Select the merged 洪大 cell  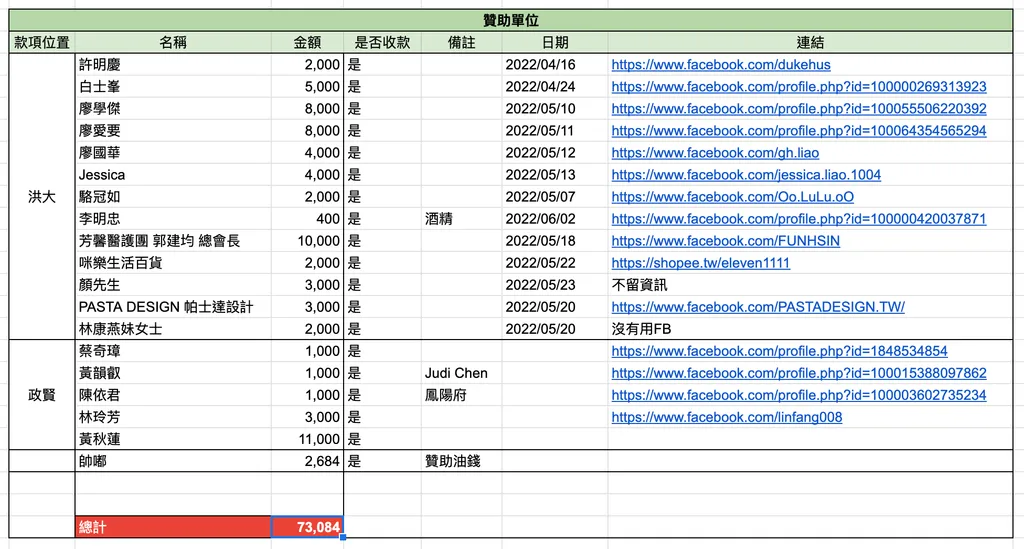[42, 196]
